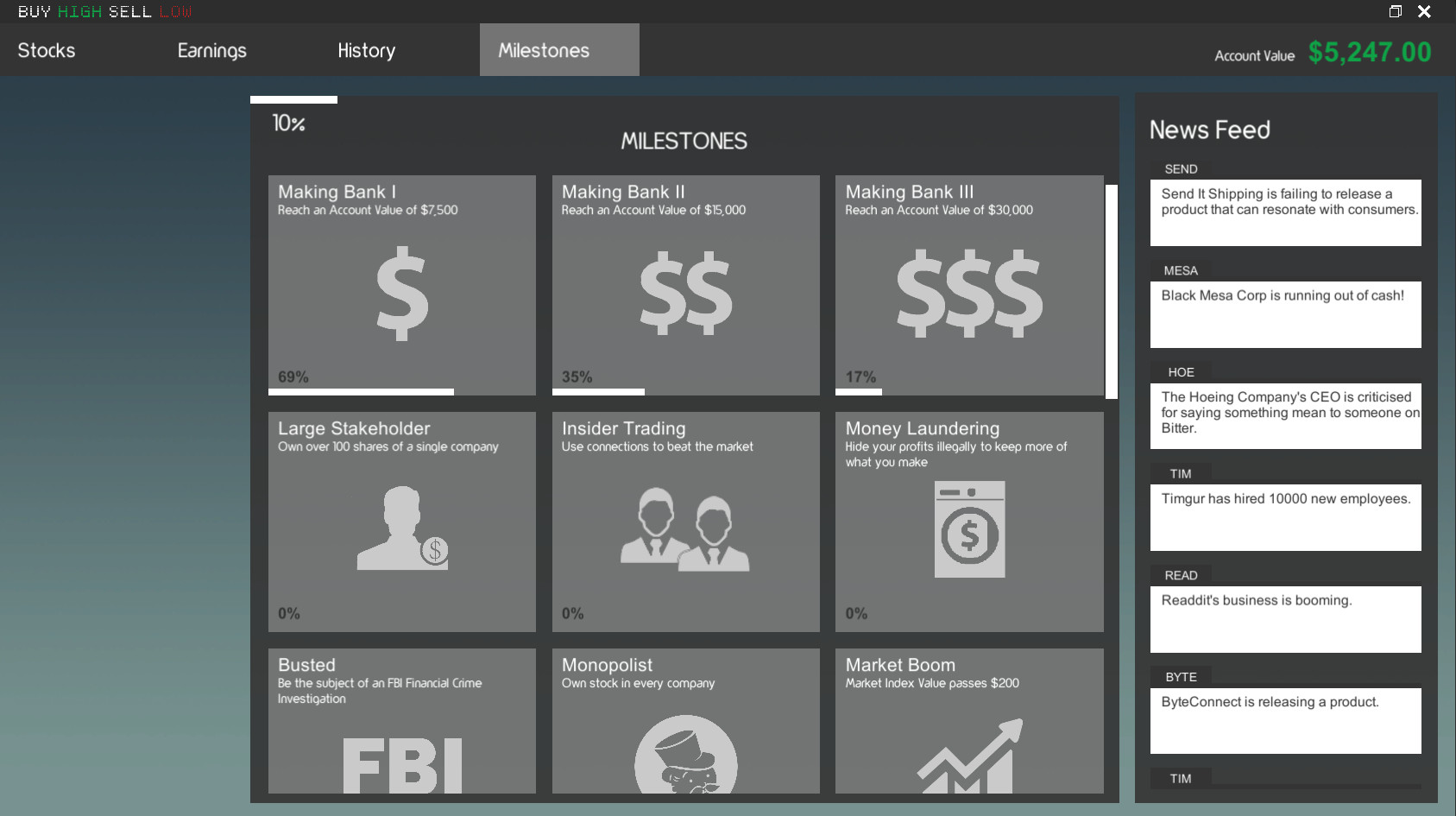
Task: Select the Milestones tab
Action: click(x=544, y=51)
